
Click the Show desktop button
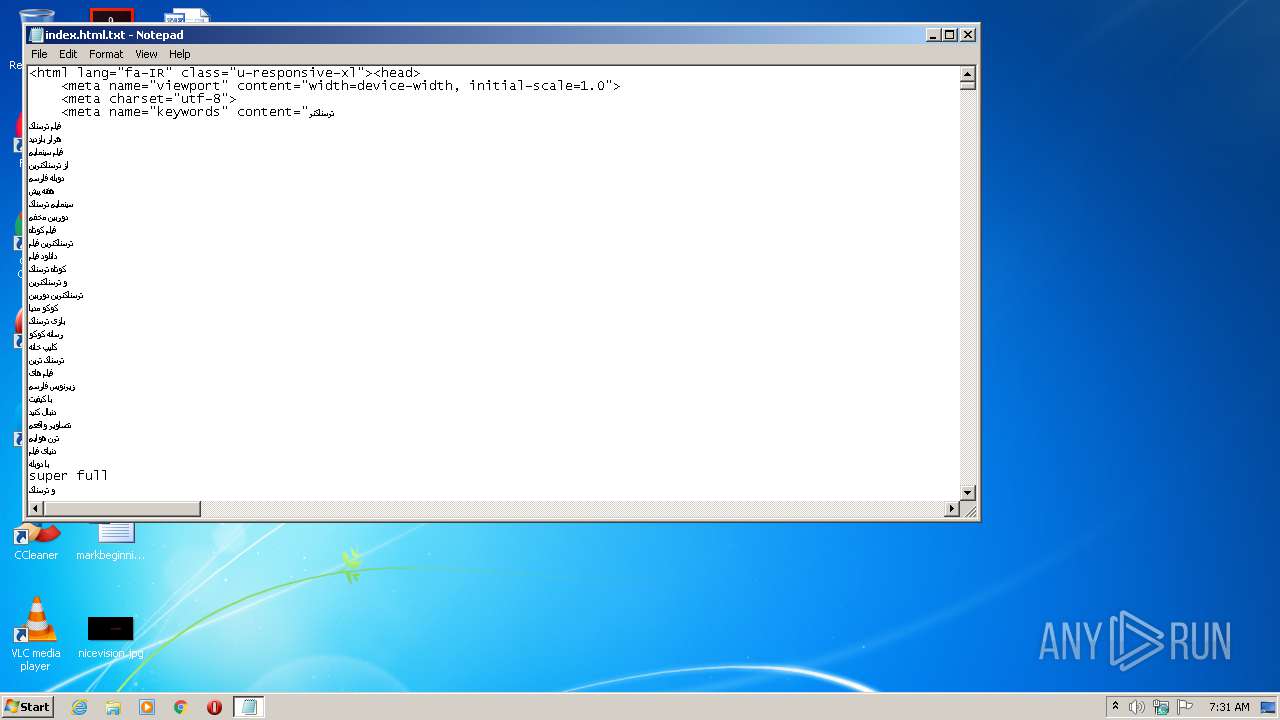click(1269, 707)
